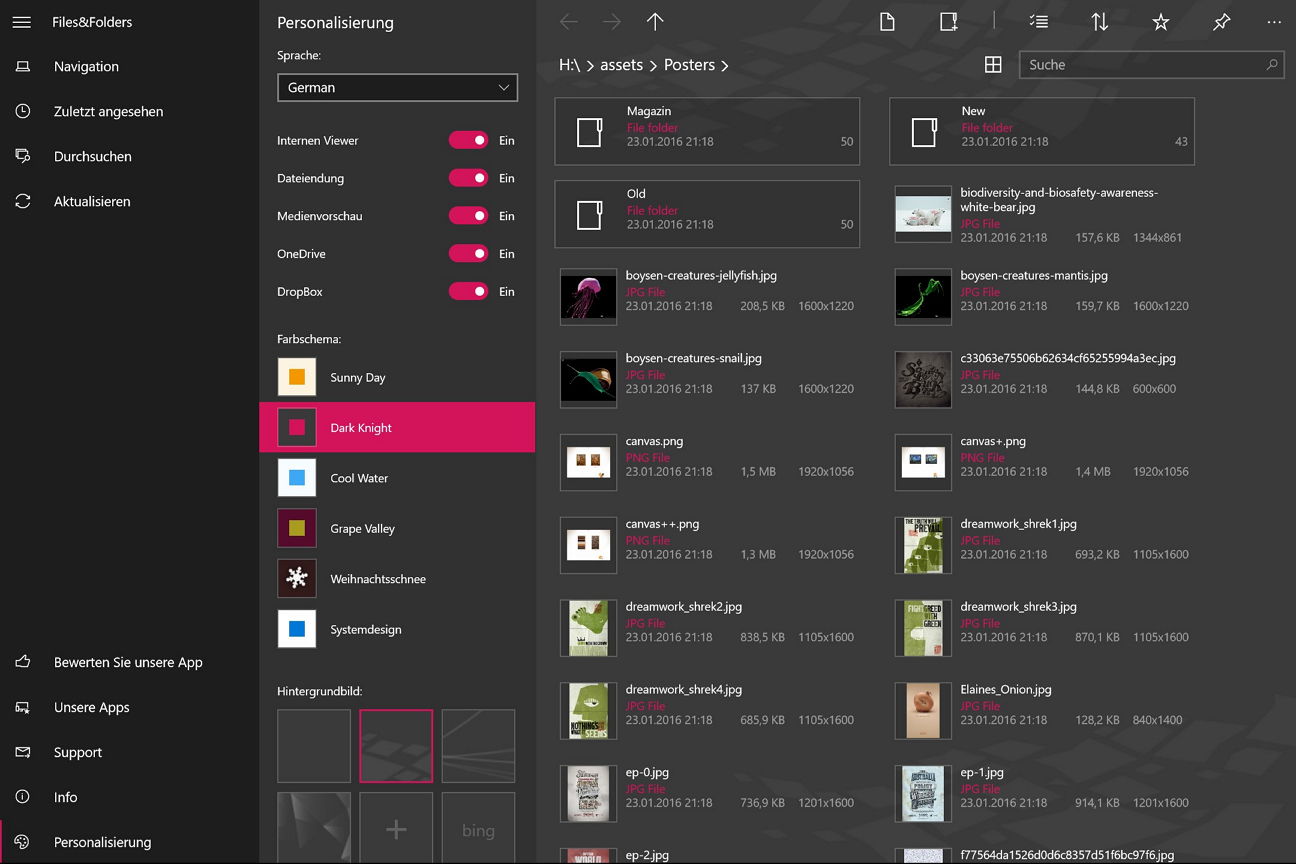This screenshot has width=1296, height=864.
Task: Add a custom background image plus tile
Action: pyautogui.click(x=396, y=828)
